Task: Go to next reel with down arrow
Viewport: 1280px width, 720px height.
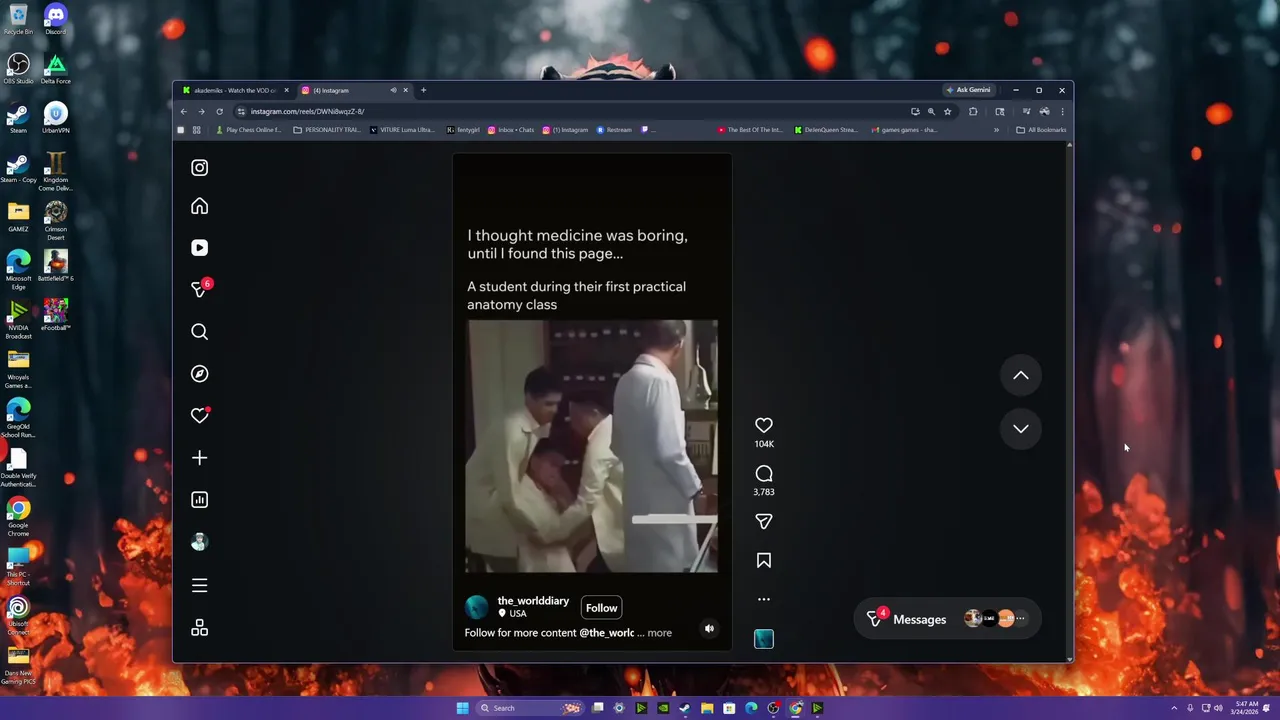Action: point(1021,429)
